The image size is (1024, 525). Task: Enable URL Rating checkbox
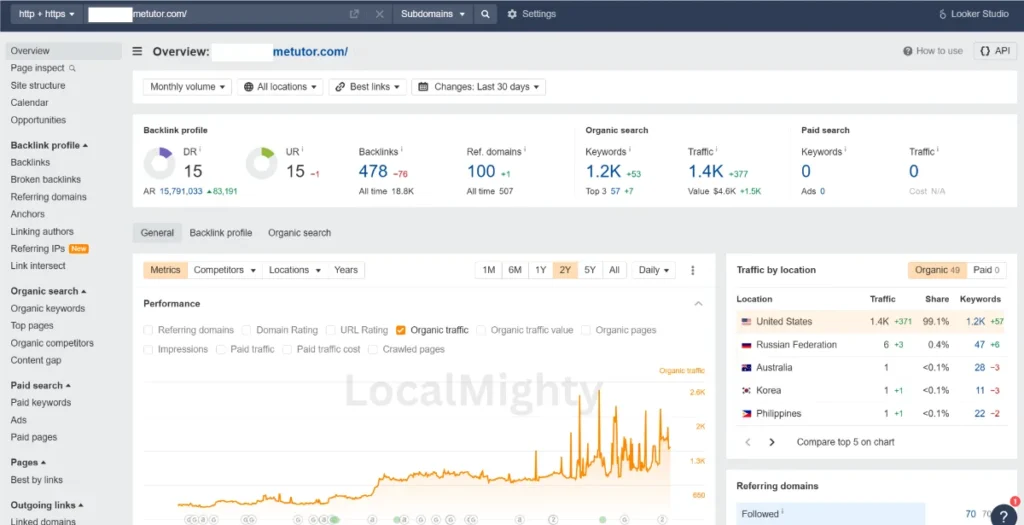click(x=331, y=330)
